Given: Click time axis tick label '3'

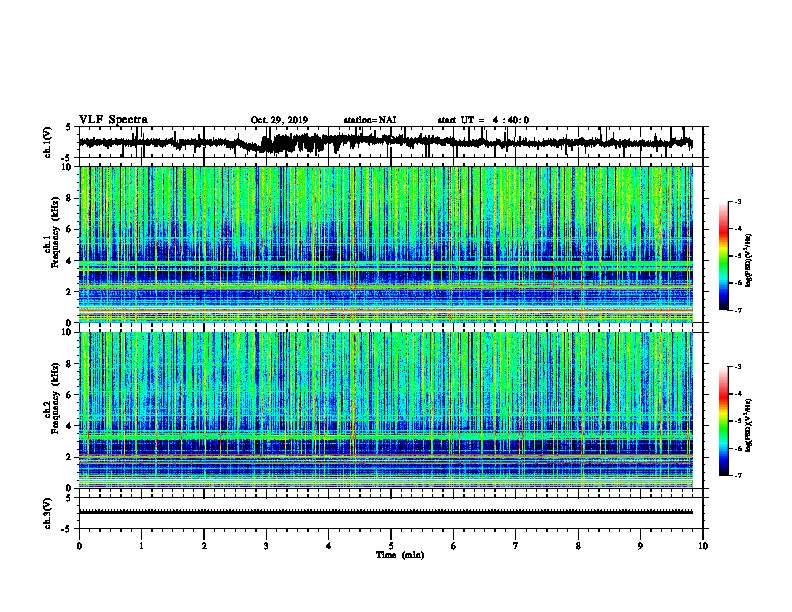Looking at the screenshot, I should 266,546.
